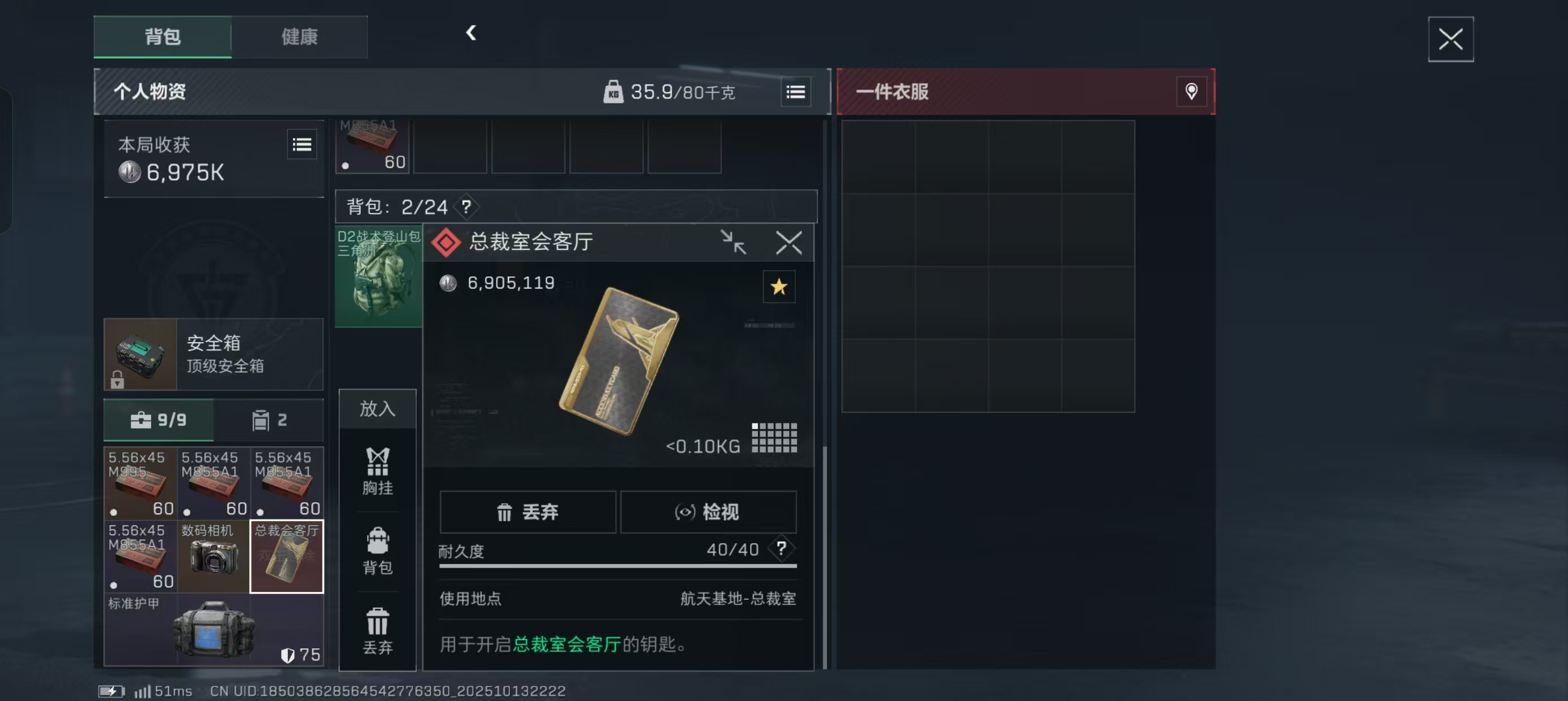Screen dimensions: 1568x701
Task: Click the trash 丢弃 icon in side menu
Action: pyautogui.click(x=377, y=631)
